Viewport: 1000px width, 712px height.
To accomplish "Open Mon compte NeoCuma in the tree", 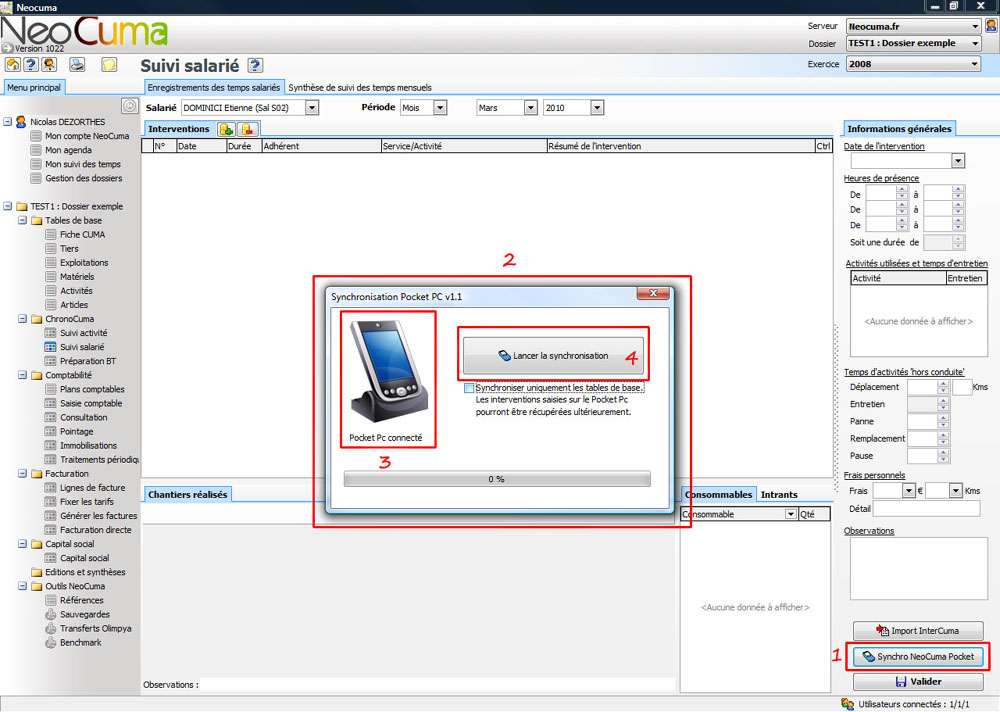I will [87, 136].
